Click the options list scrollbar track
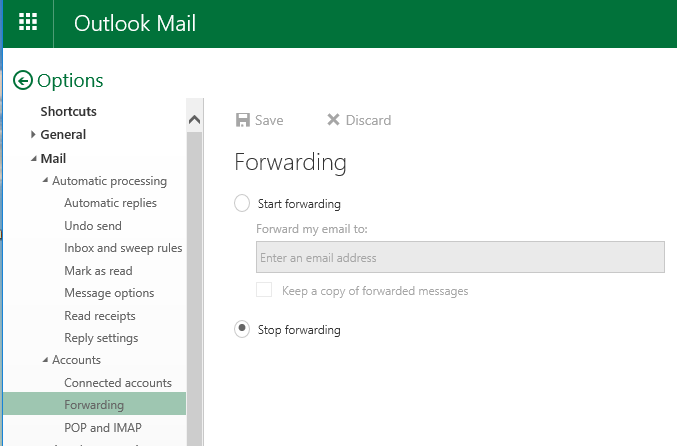The image size is (677, 446). 194,287
